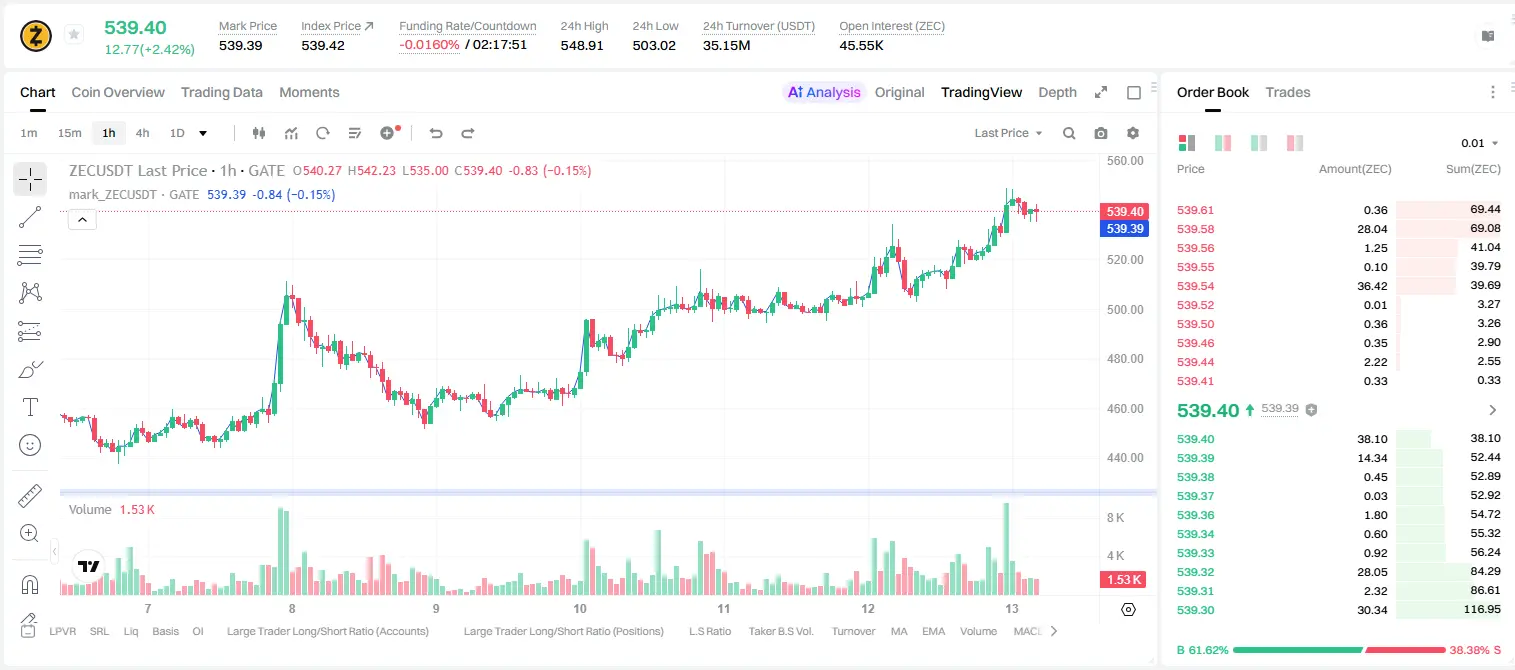Search symbols with the magnifier icon

tap(1069, 133)
